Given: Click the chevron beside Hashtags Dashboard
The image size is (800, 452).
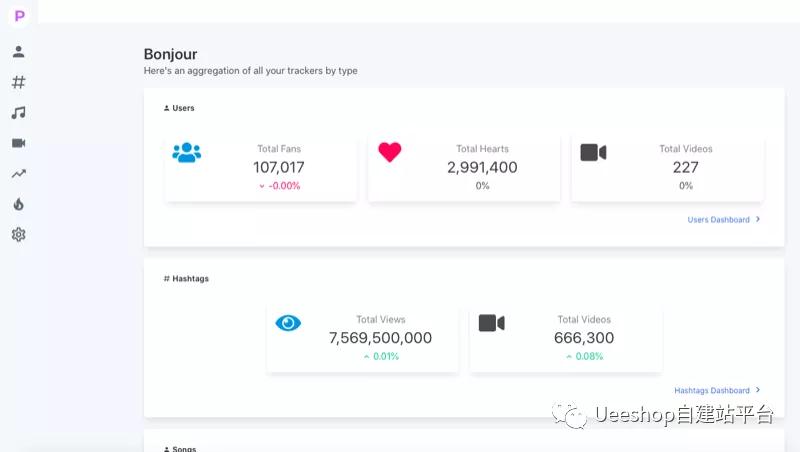Looking at the screenshot, I should 758,390.
